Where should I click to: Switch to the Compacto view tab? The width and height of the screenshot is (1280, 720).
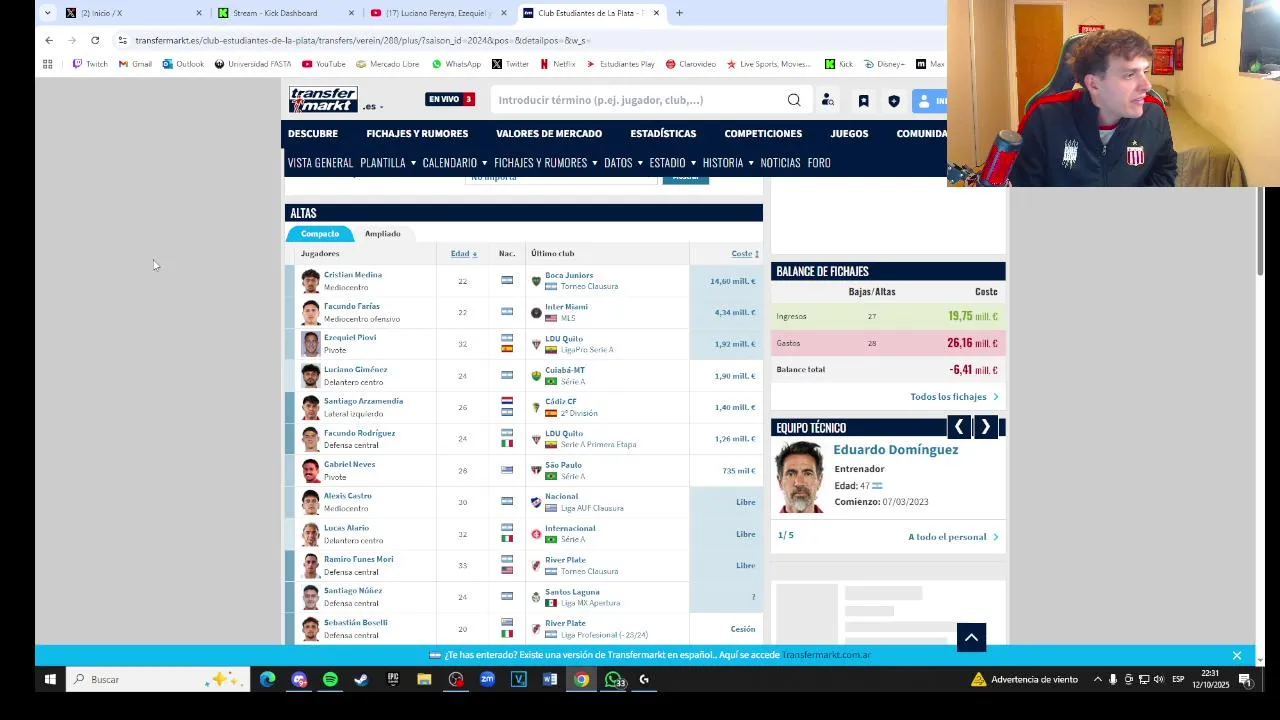[x=320, y=234]
